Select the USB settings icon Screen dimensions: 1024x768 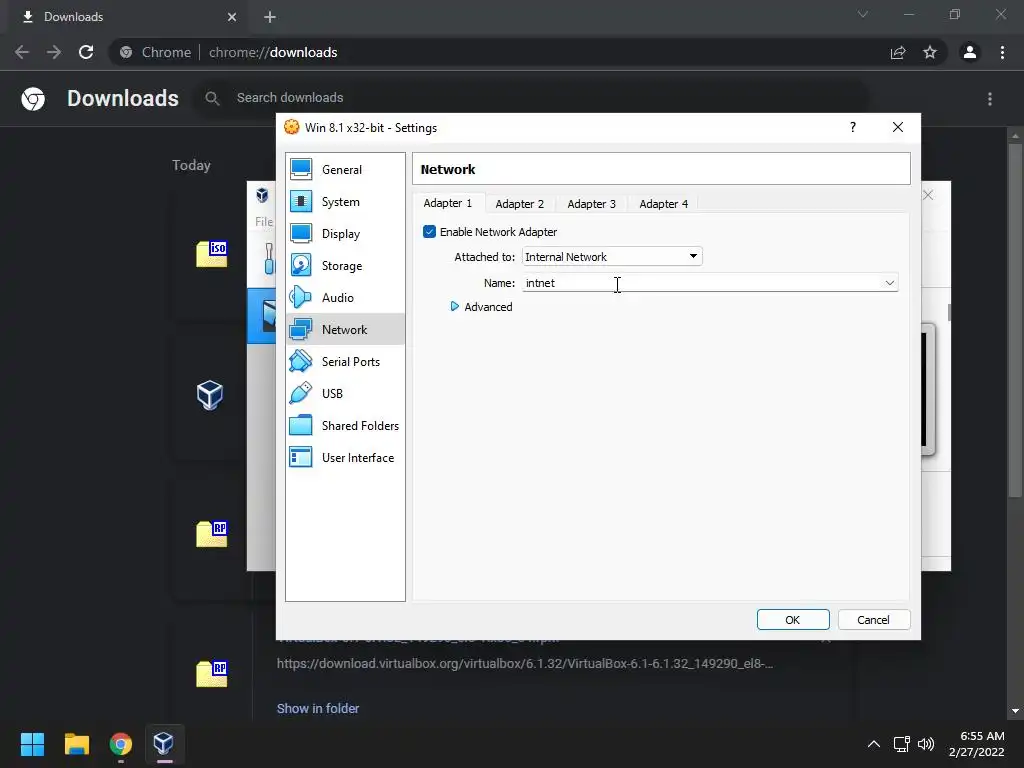(301, 393)
